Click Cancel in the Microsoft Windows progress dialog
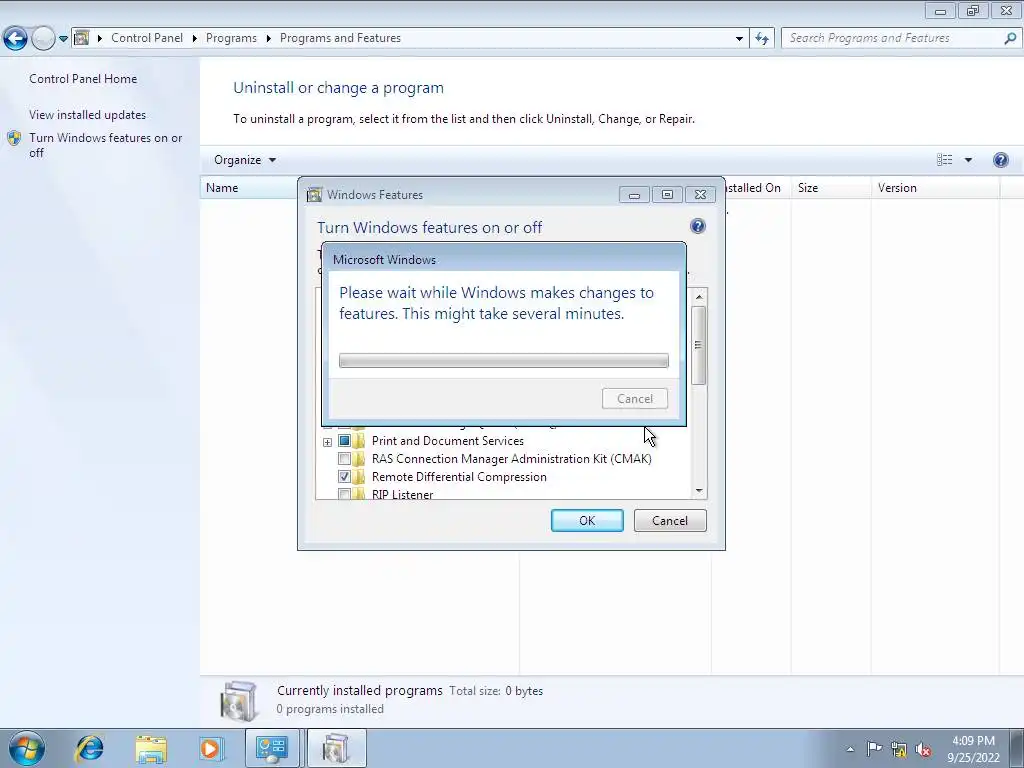Image resolution: width=1024 pixels, height=768 pixels. 635,398
